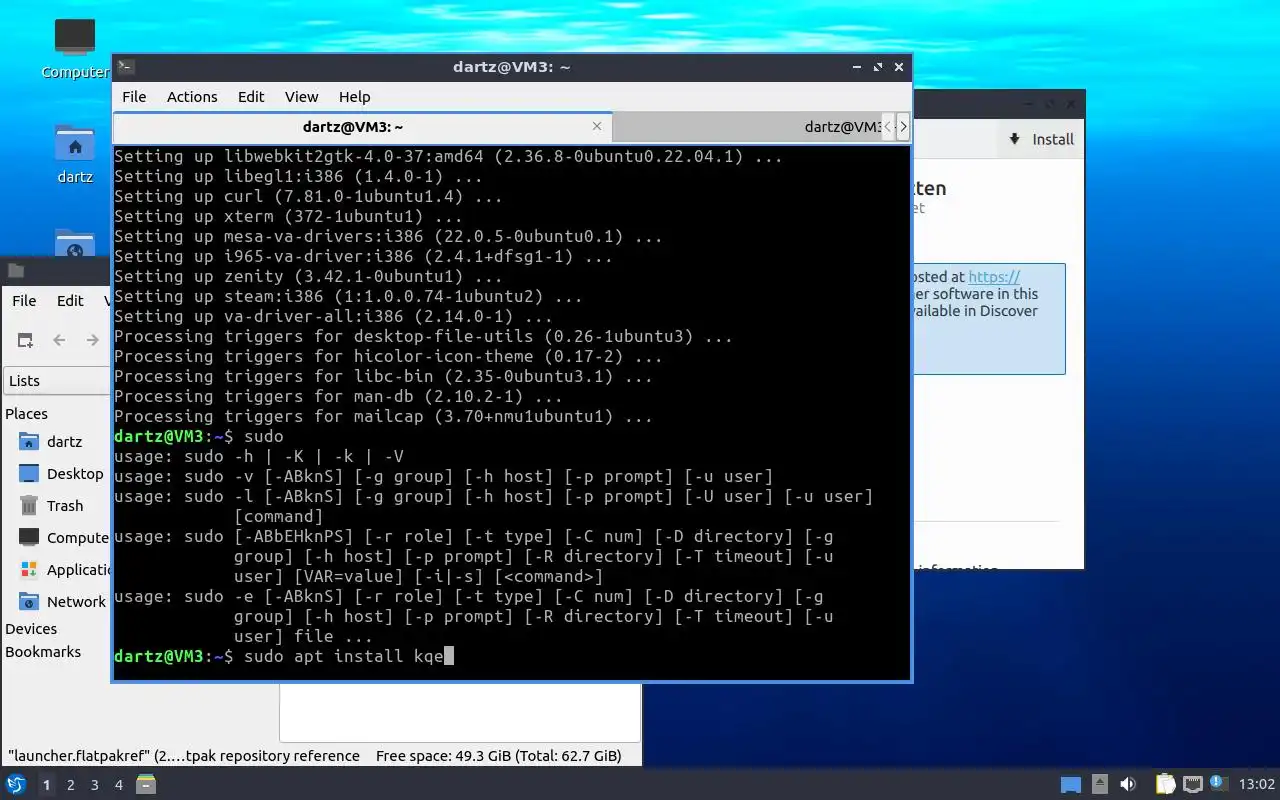Open File menu in file manager window

[24, 300]
